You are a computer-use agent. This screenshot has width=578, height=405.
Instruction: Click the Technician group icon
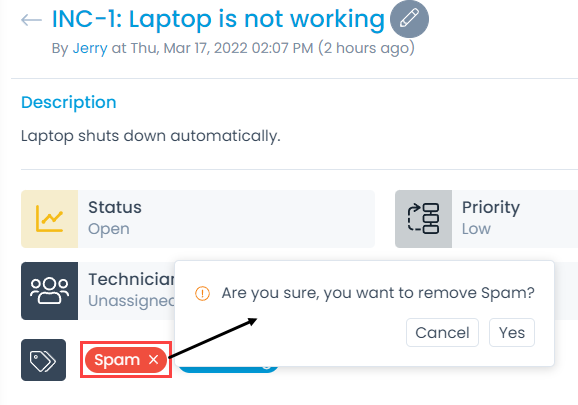click(x=49, y=291)
